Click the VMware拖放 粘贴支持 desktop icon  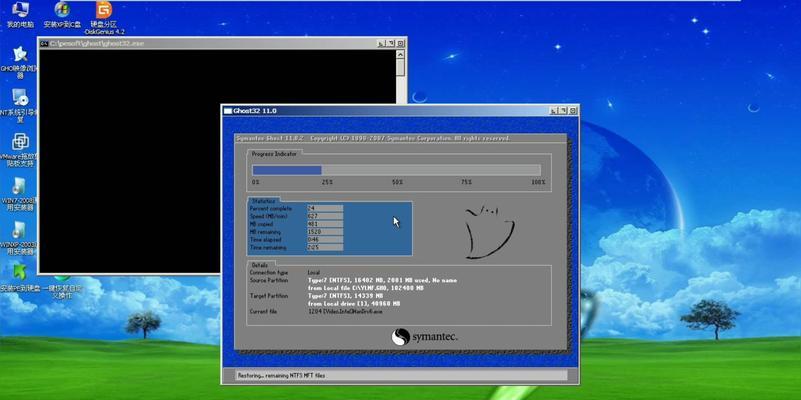(x=19, y=150)
